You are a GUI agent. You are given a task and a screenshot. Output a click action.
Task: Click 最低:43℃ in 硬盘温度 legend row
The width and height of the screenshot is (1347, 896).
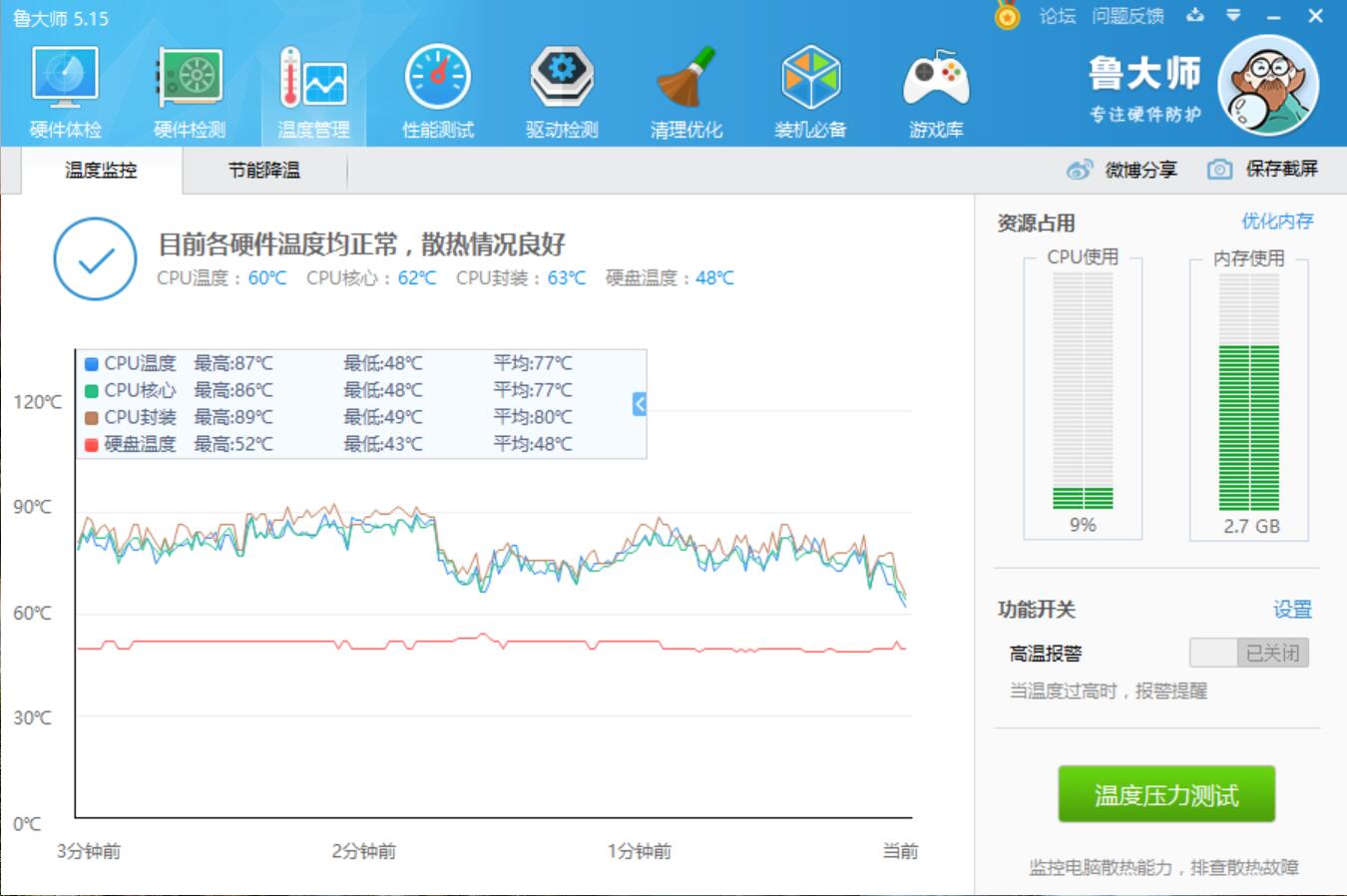click(x=383, y=444)
